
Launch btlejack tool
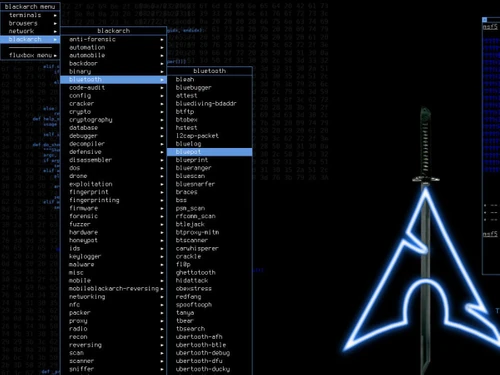(209, 224)
